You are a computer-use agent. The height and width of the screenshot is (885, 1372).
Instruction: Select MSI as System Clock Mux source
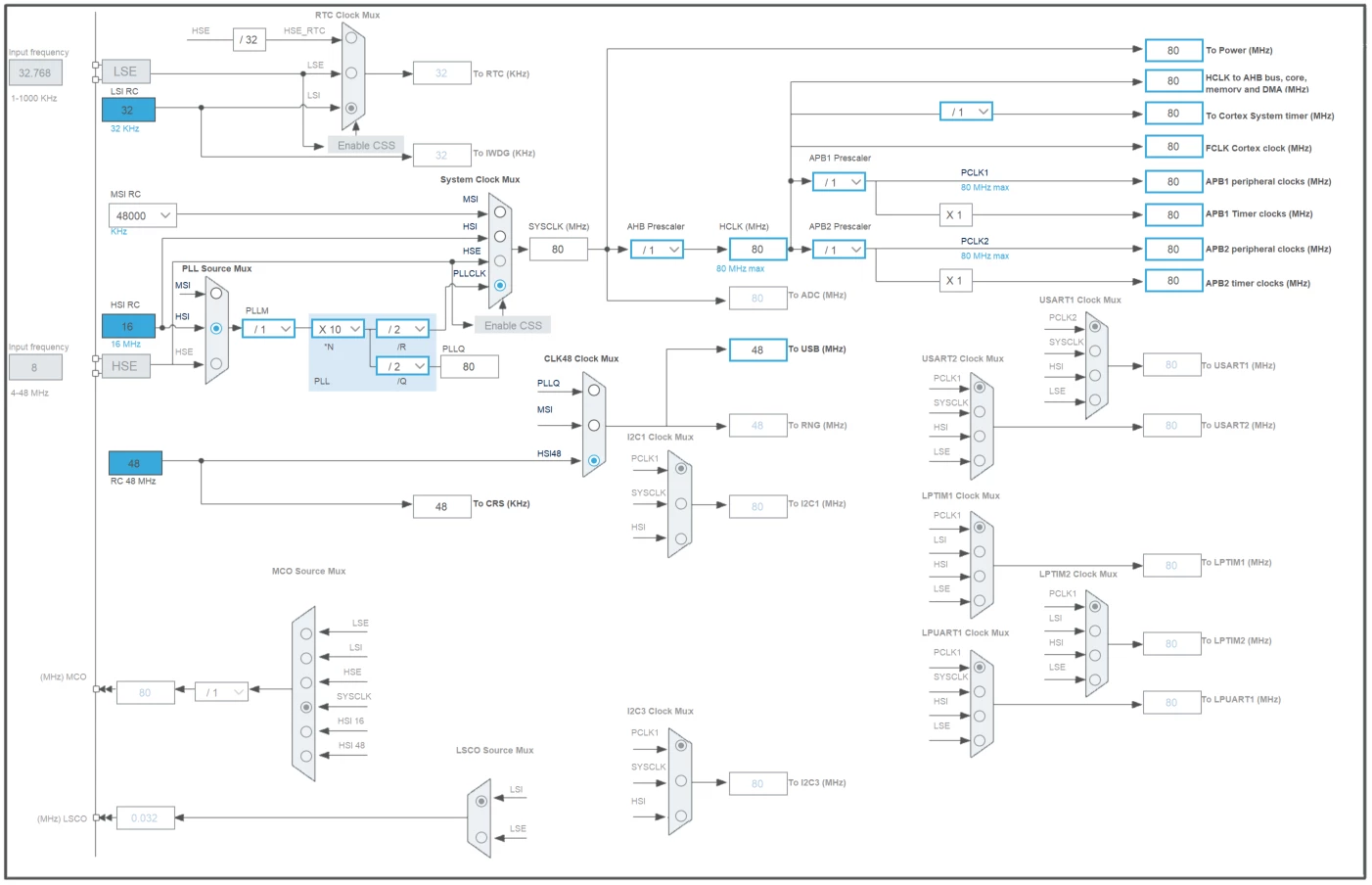[x=500, y=211]
